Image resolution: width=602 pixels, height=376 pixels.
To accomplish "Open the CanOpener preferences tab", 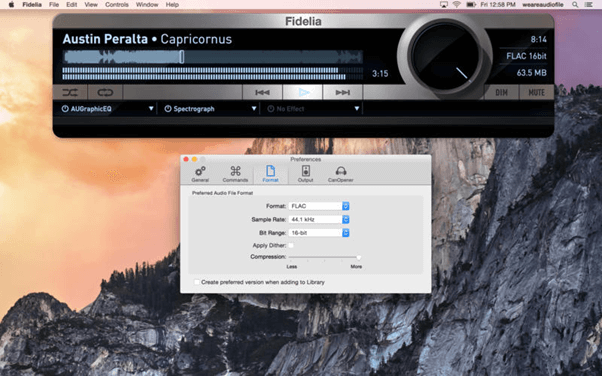I will coord(341,174).
